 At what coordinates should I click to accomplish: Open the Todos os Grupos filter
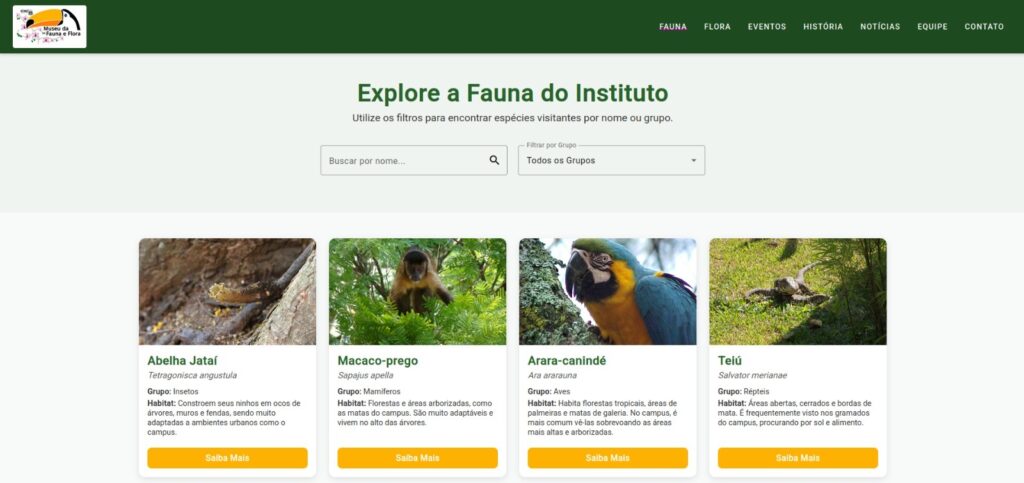coord(611,160)
